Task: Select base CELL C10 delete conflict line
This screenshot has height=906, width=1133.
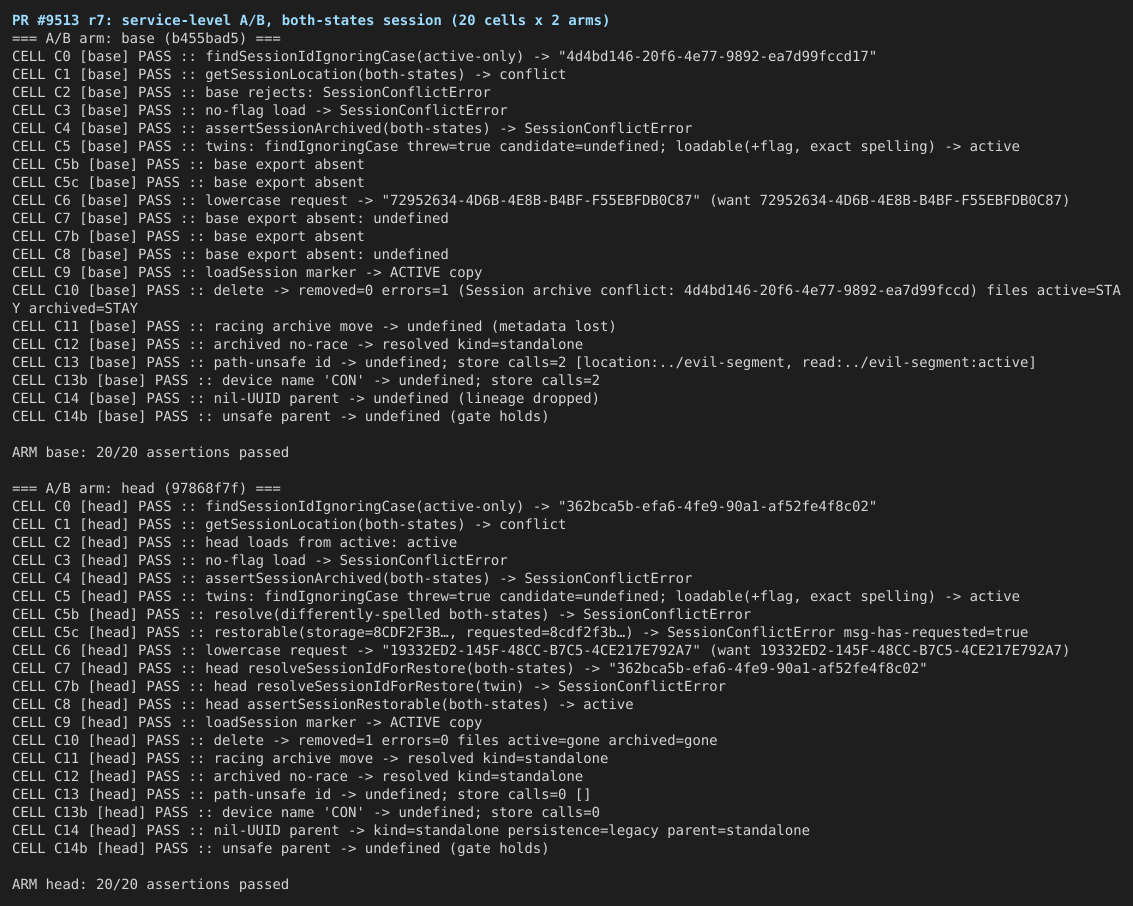Action: click(x=566, y=299)
